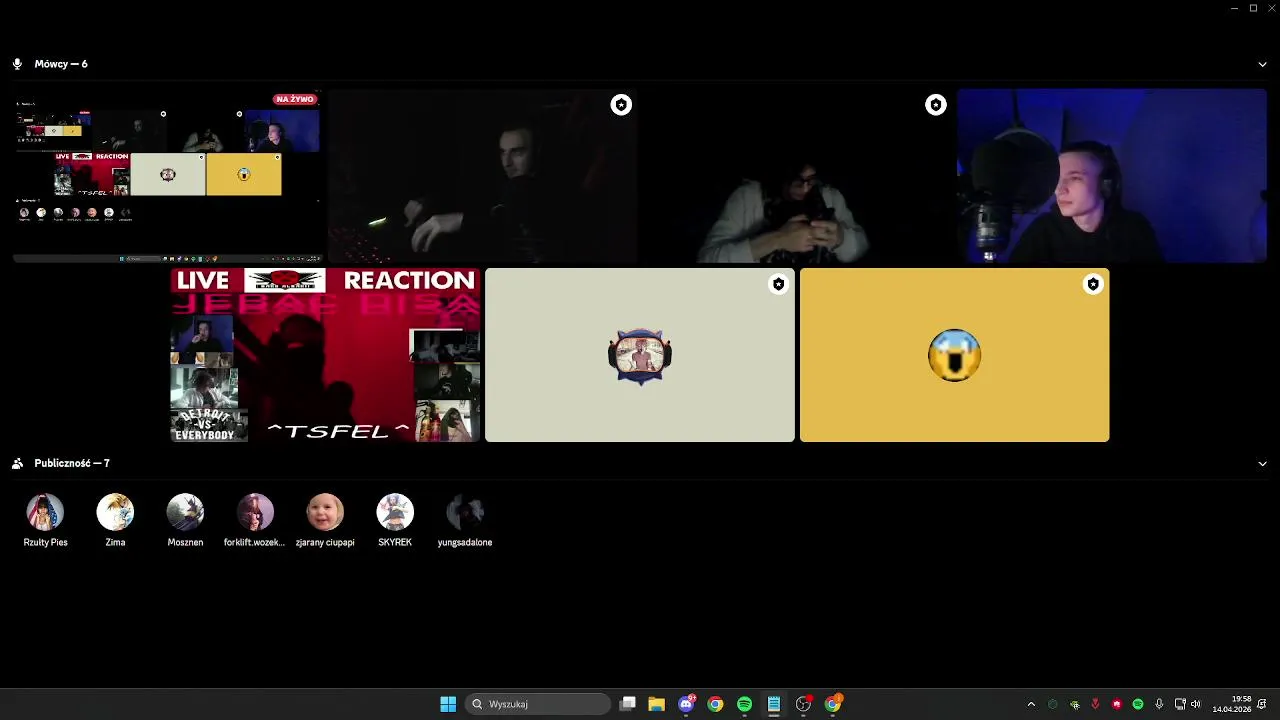Click the Spotify icon in the system tray

coord(1138,704)
